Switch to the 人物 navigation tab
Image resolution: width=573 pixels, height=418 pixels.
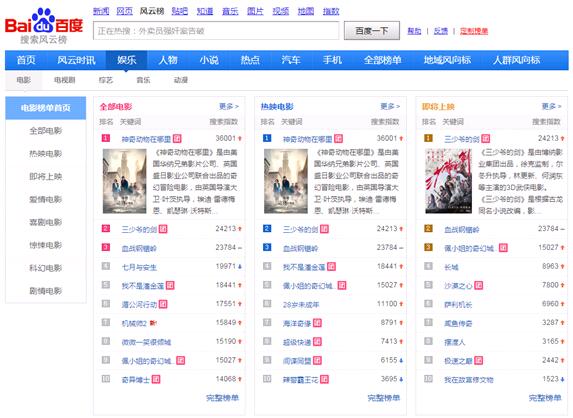168,60
